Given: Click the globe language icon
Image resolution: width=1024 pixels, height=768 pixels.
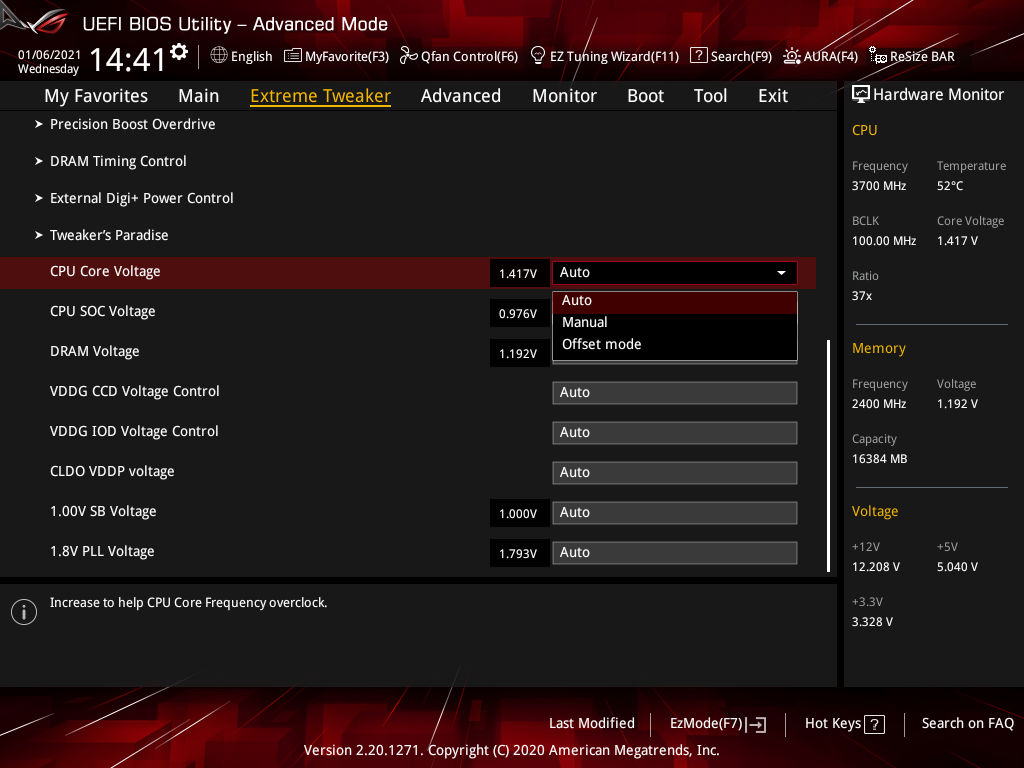Looking at the screenshot, I should (x=219, y=56).
